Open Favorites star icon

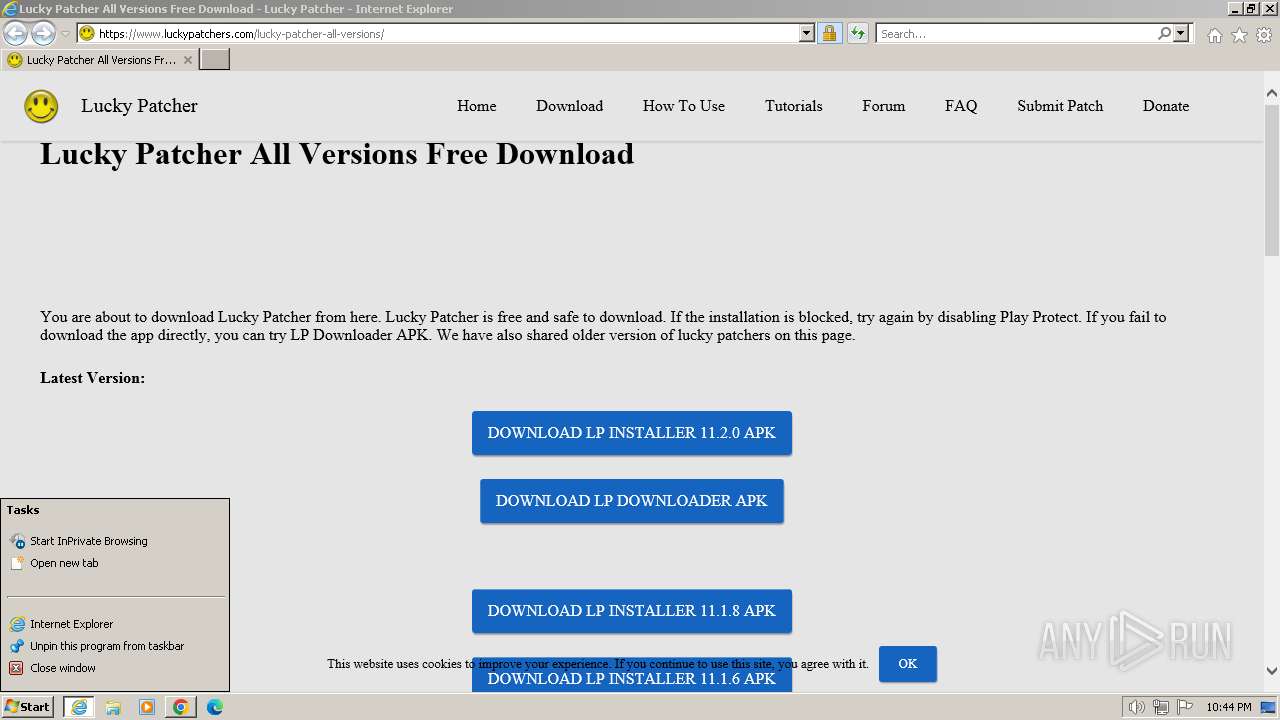point(1239,35)
